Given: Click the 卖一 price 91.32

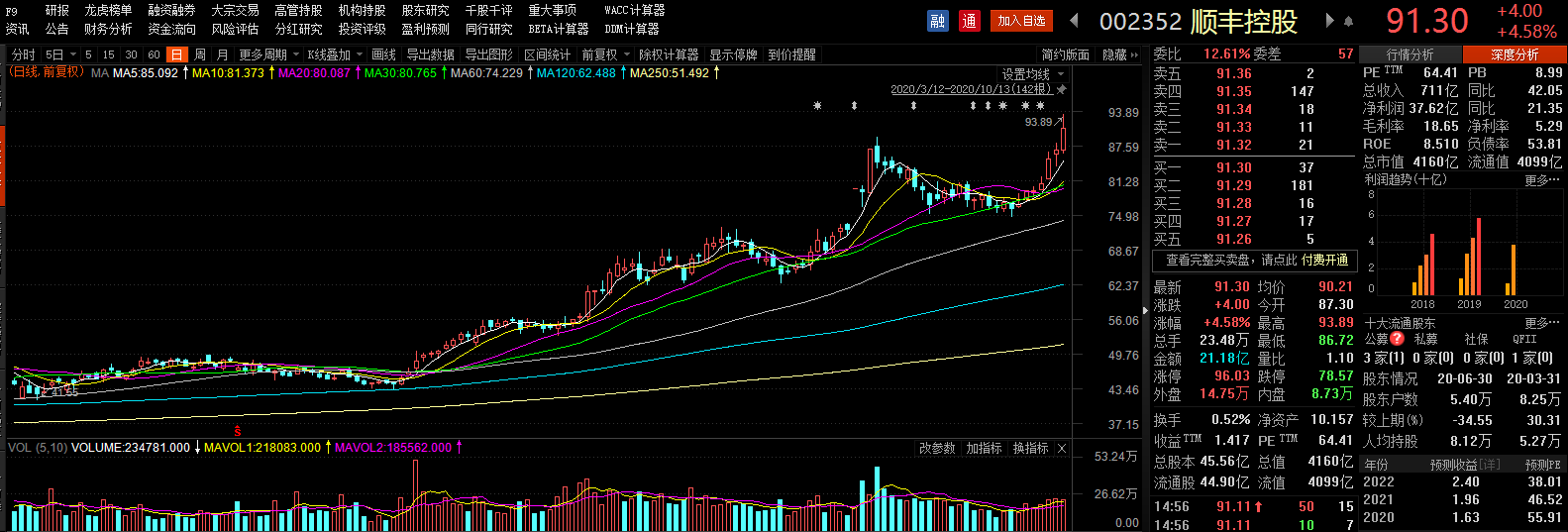Looking at the screenshot, I should click(x=1234, y=145).
